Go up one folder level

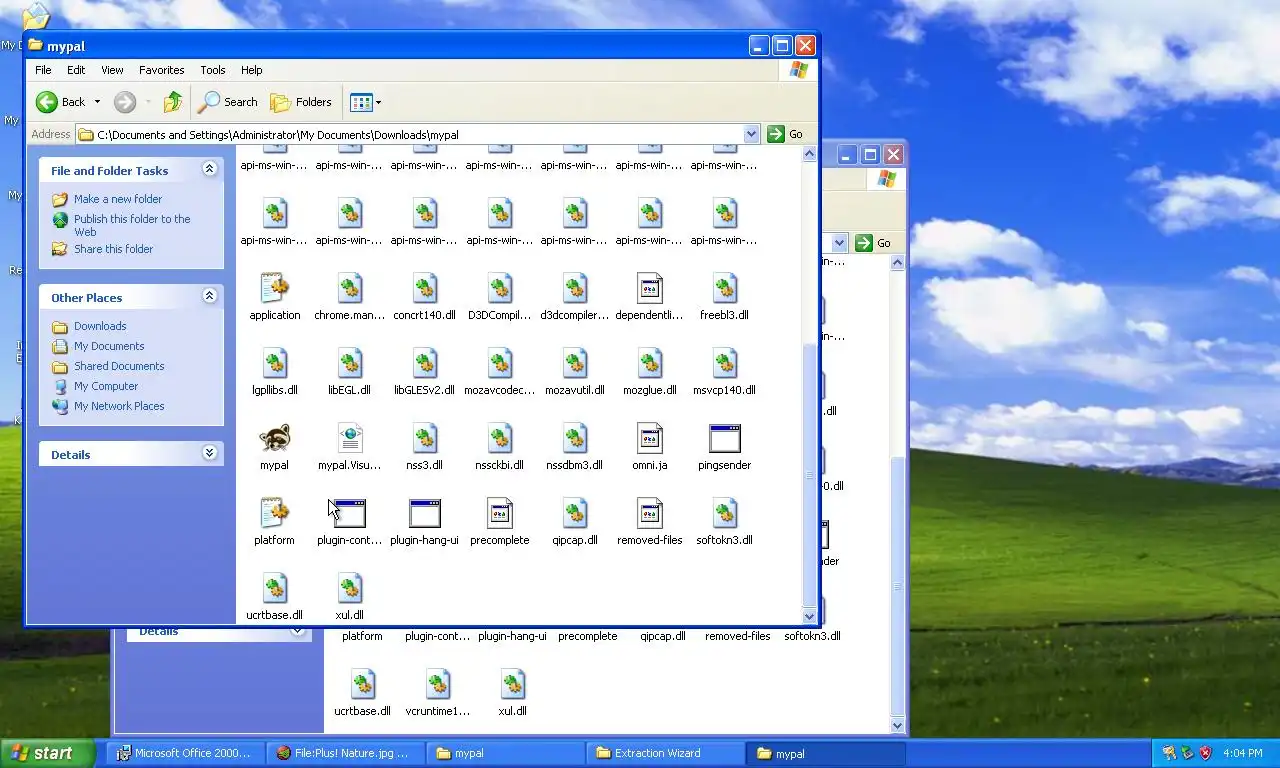(173, 102)
